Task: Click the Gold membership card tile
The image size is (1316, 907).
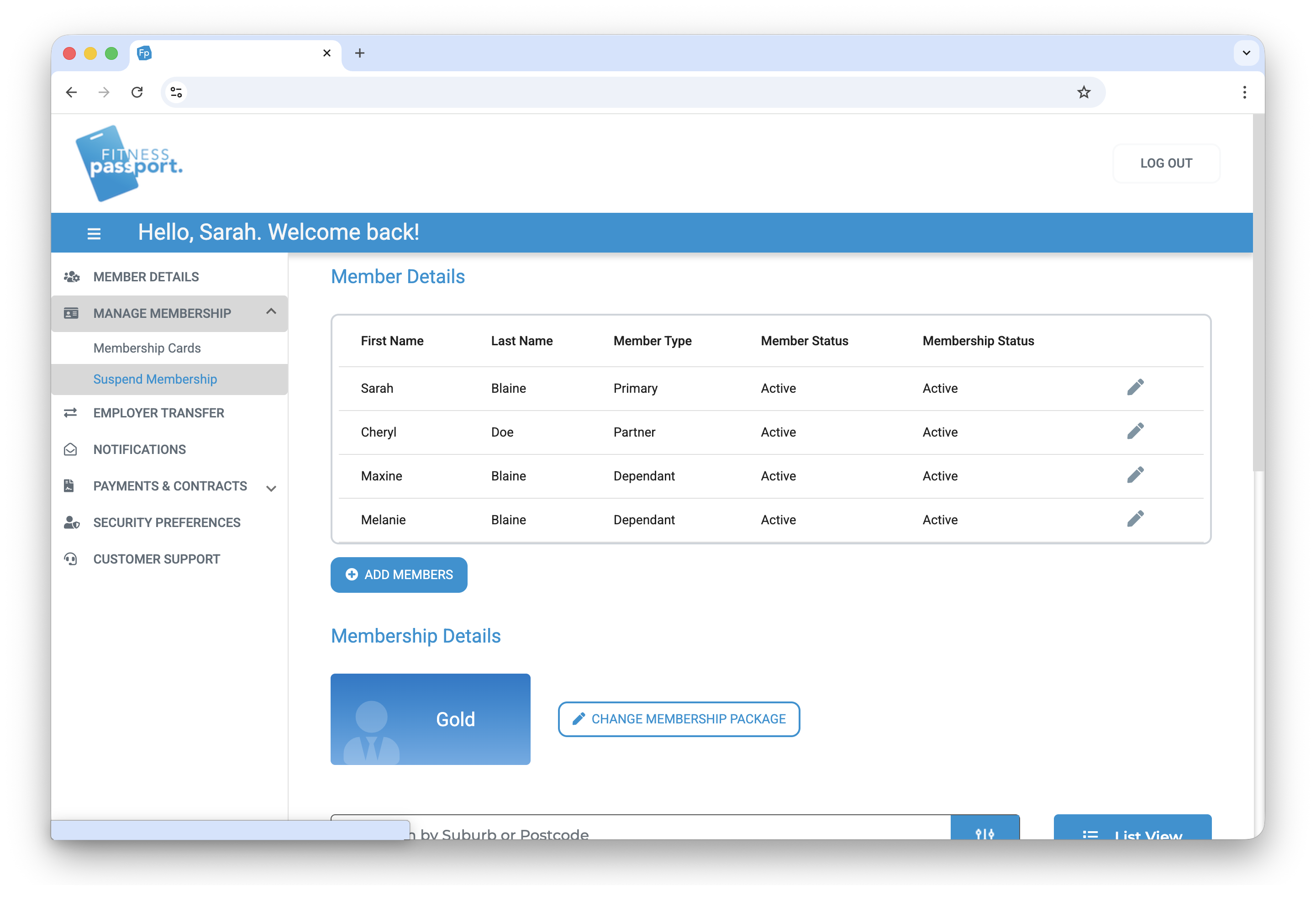Action: [x=430, y=719]
